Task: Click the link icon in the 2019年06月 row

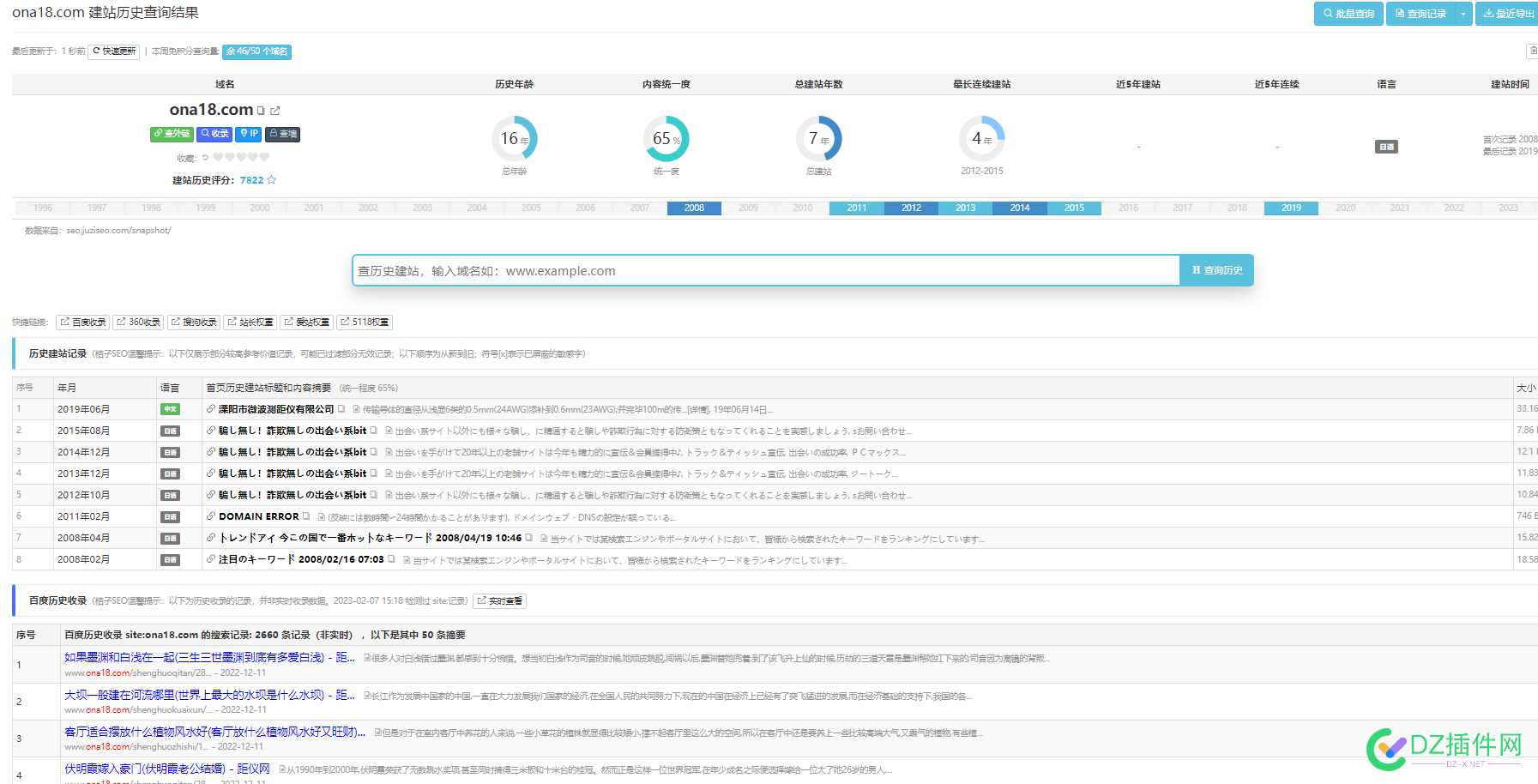Action: tap(211, 409)
